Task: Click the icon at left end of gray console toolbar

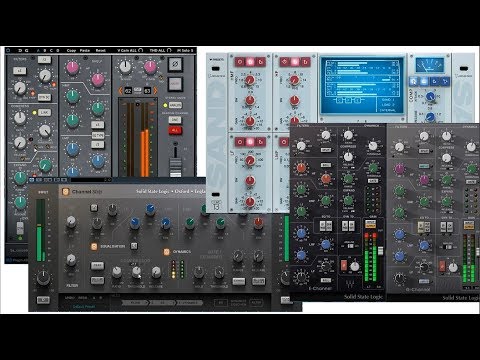Action: 8,50
